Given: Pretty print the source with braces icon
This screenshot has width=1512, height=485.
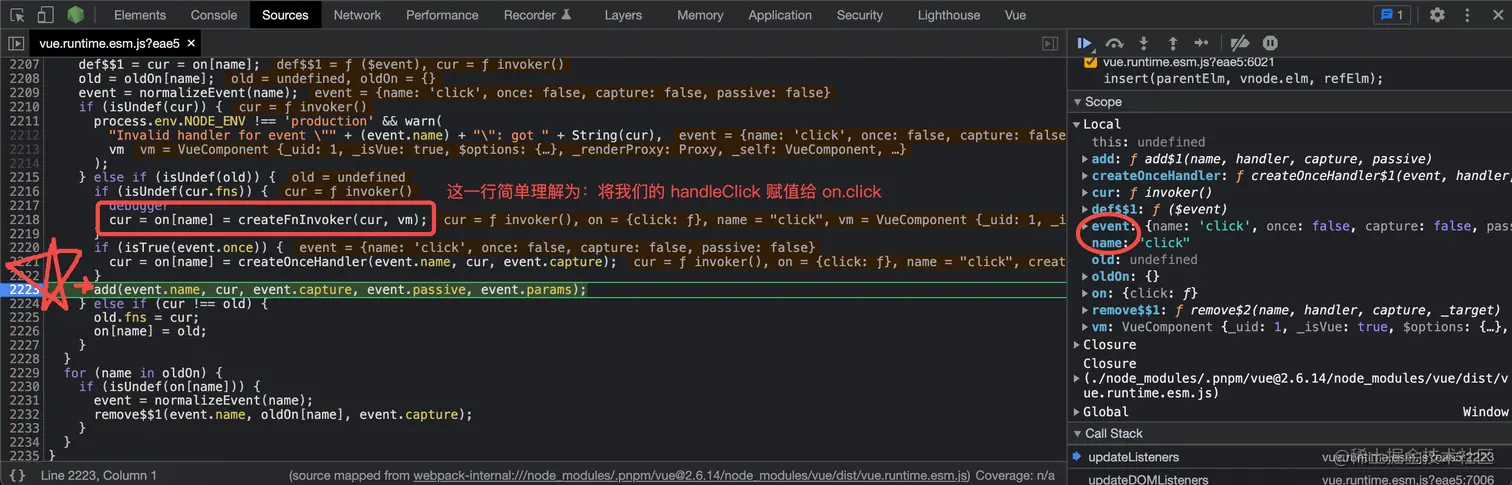Looking at the screenshot, I should click(17, 475).
